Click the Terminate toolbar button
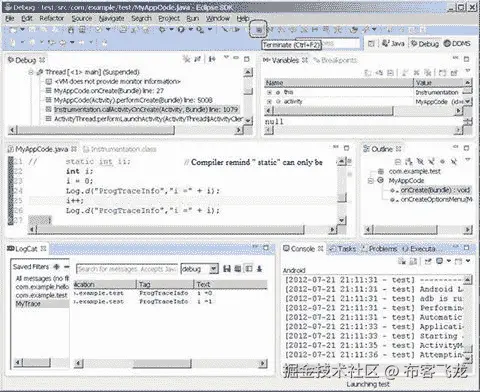The height and width of the screenshot is (392, 480). 259,30
